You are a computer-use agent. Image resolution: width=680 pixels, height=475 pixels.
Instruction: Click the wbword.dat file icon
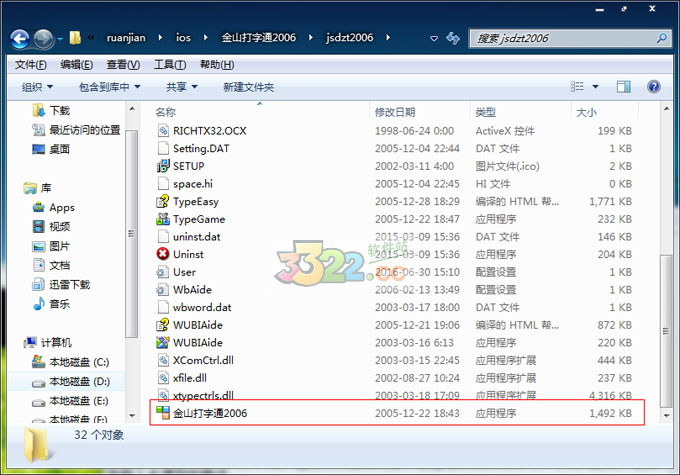pyautogui.click(x=163, y=307)
